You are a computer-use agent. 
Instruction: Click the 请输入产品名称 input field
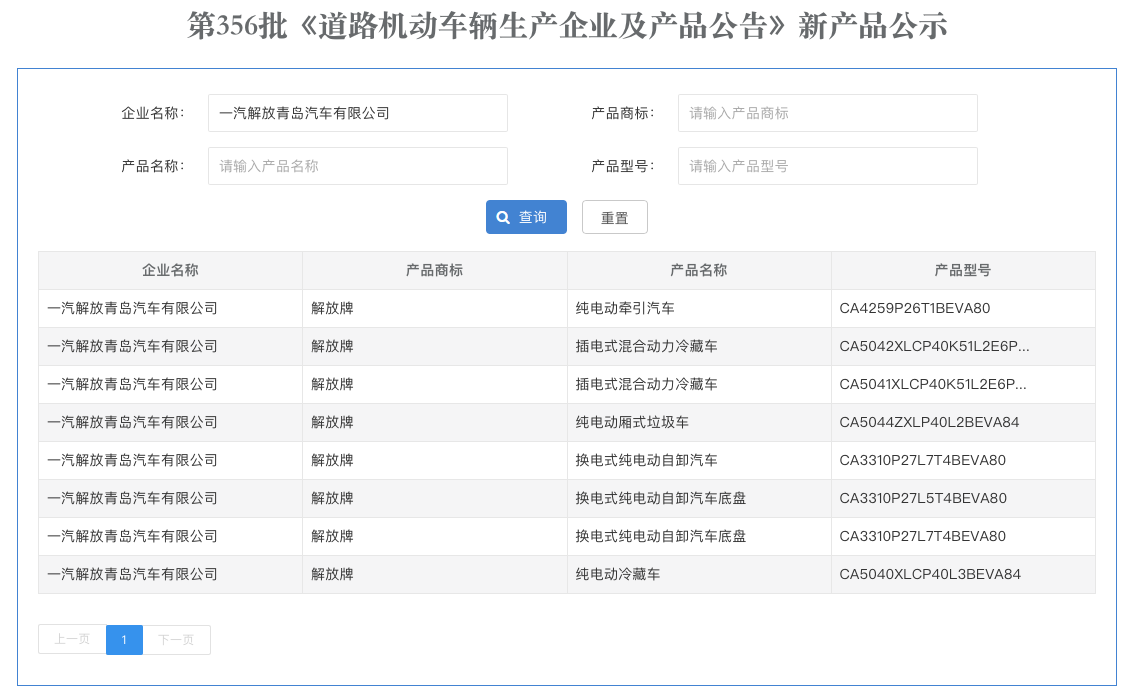click(x=358, y=166)
